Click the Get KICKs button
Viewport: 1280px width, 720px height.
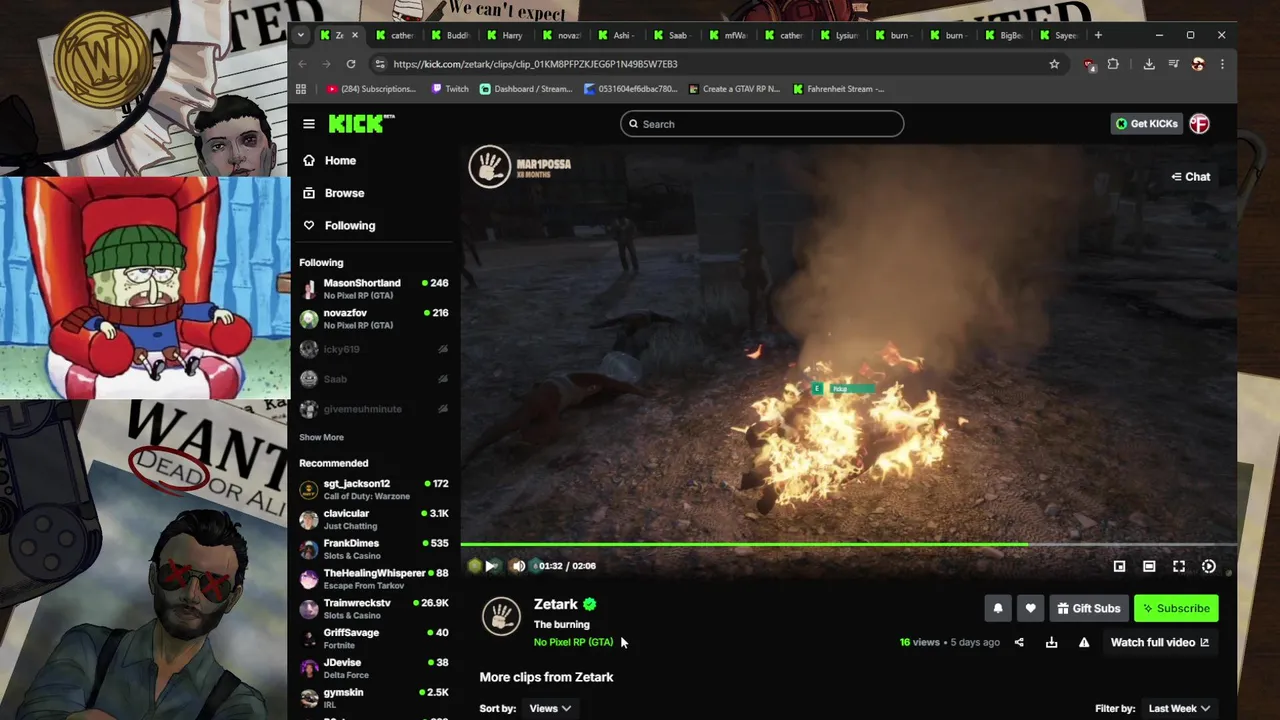pos(1146,124)
